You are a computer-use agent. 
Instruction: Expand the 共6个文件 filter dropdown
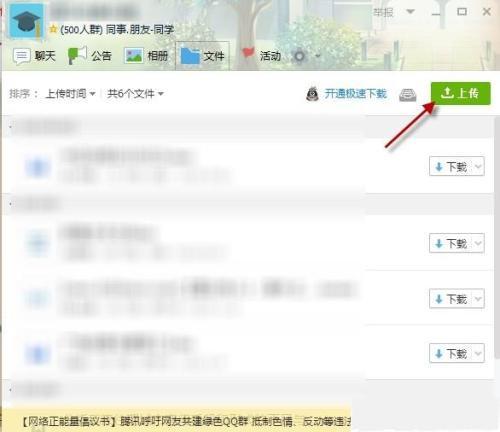[135, 94]
